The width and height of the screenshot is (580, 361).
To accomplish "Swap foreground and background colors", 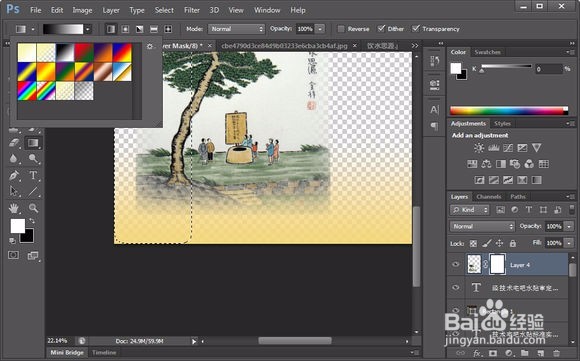I will pyautogui.click(x=32, y=221).
